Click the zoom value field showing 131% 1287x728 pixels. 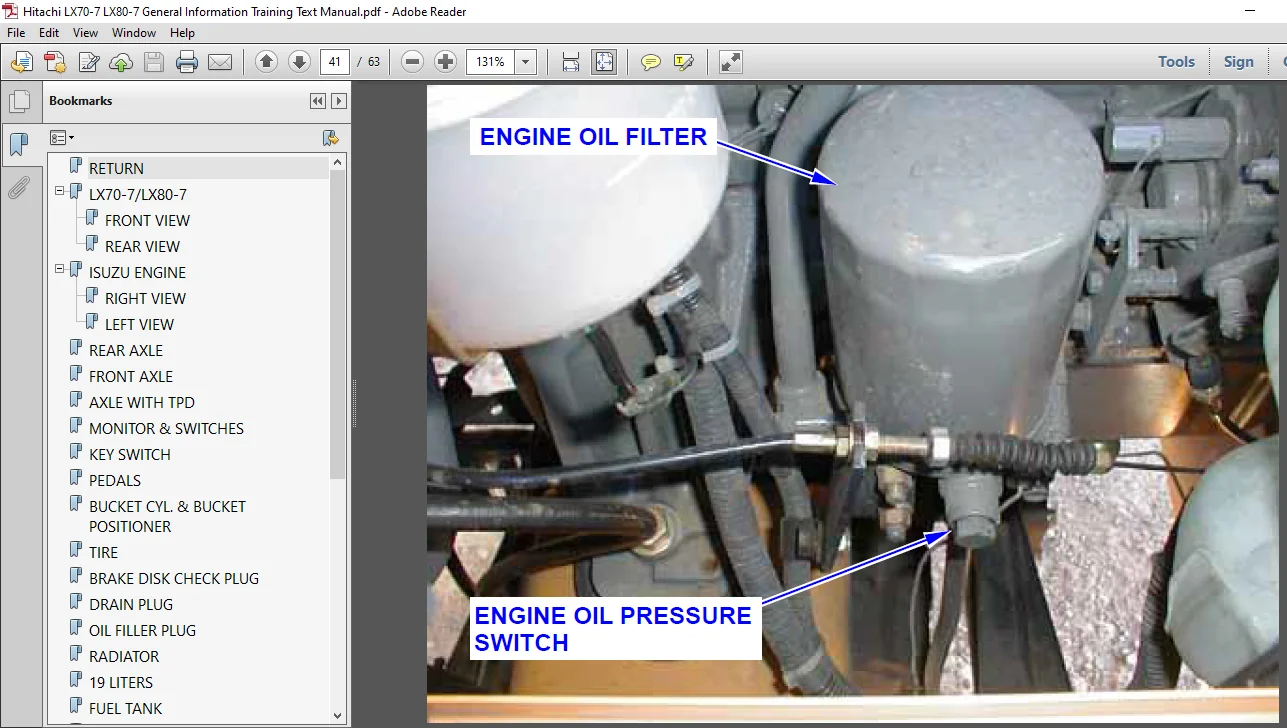tap(491, 62)
